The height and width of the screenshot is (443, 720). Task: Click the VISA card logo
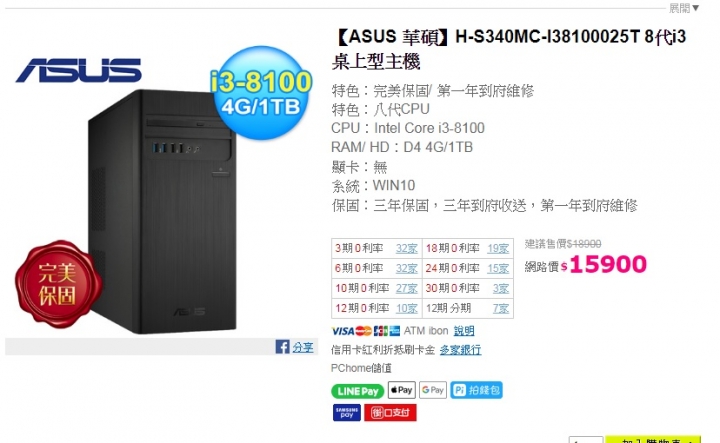343,331
